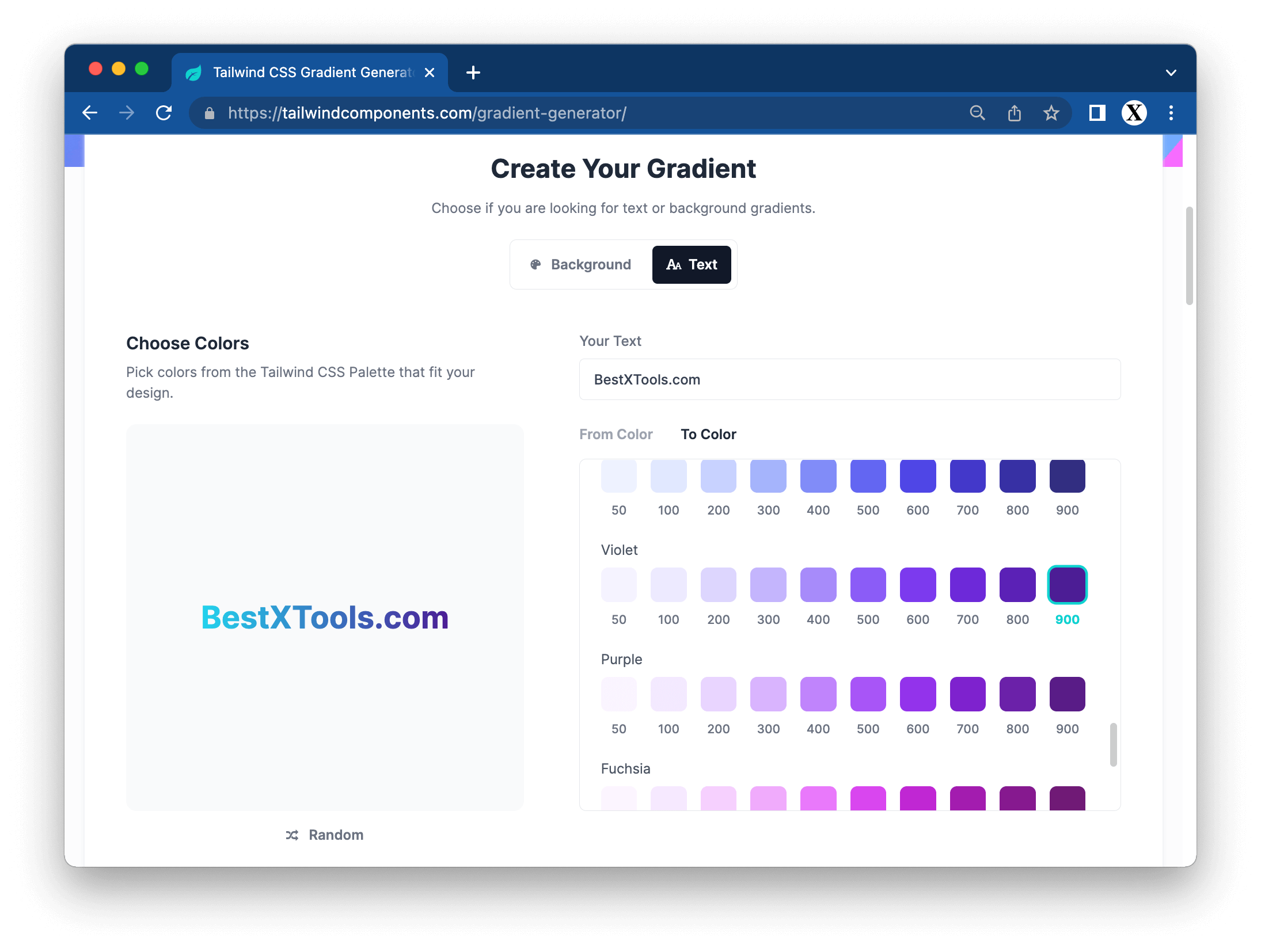The image size is (1261, 952).
Task: Select the Text gradient mode
Action: [x=692, y=265]
